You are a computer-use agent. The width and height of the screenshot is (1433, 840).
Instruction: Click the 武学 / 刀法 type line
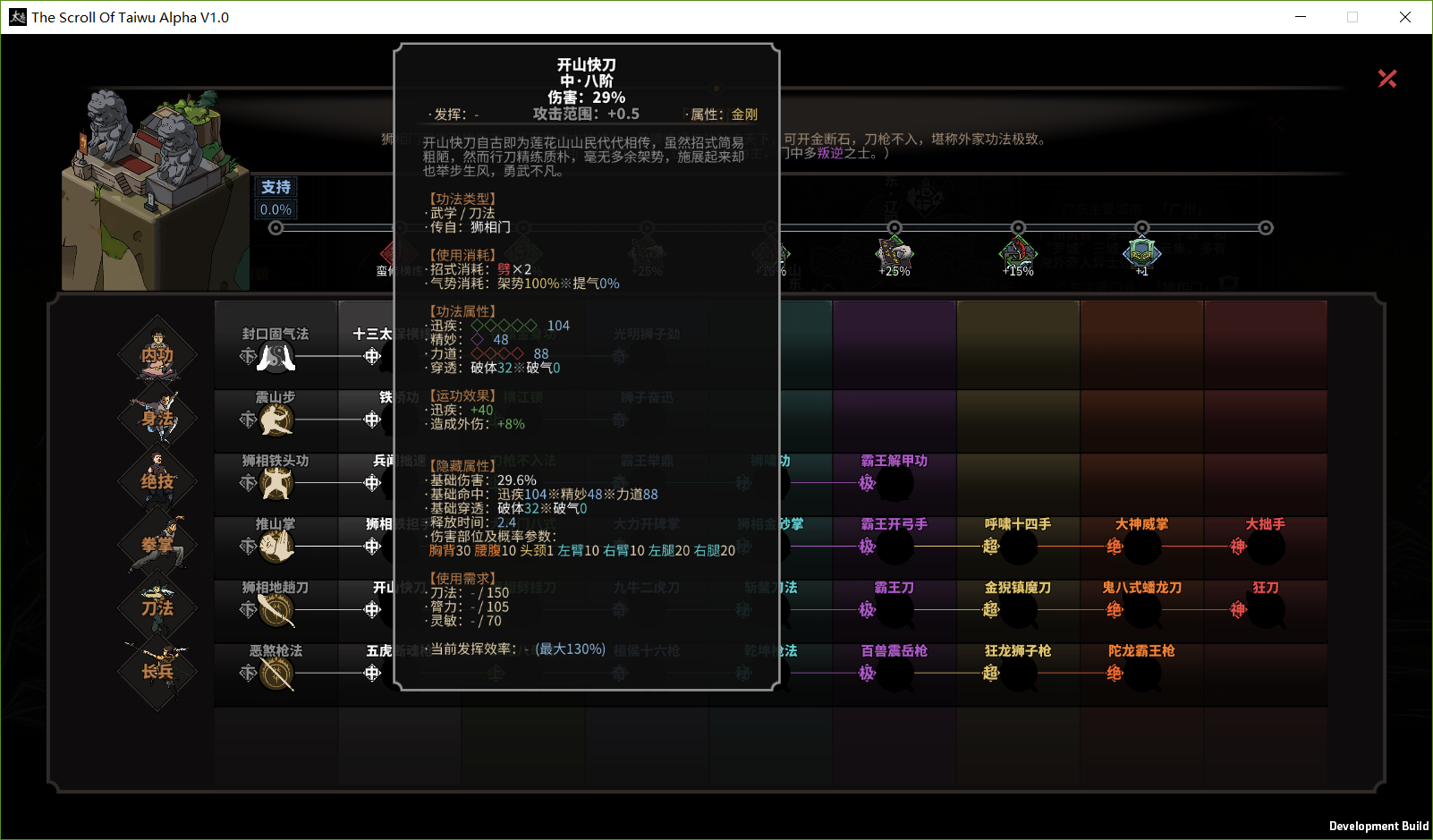click(x=462, y=213)
